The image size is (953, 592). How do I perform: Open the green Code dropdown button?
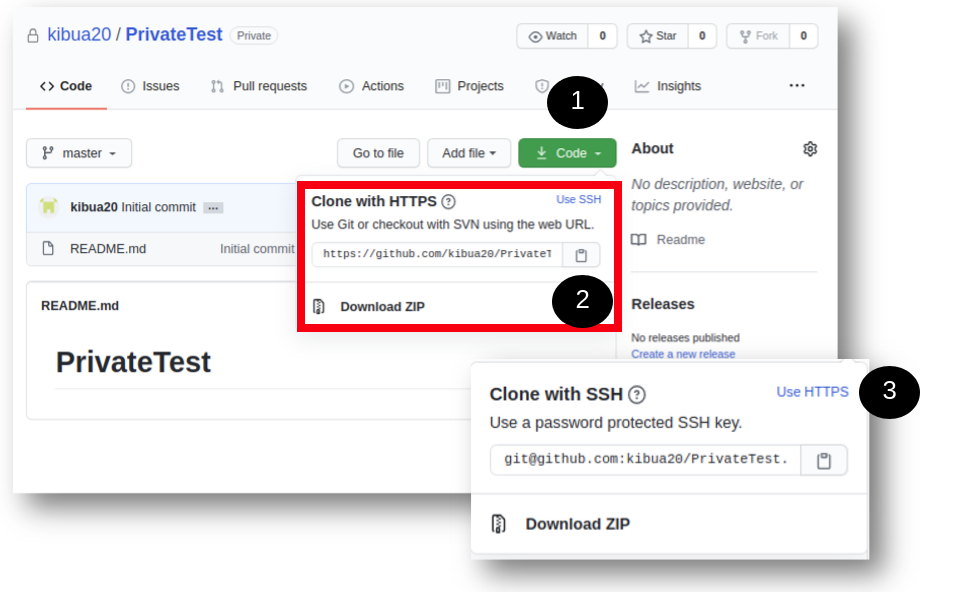pyautogui.click(x=567, y=153)
